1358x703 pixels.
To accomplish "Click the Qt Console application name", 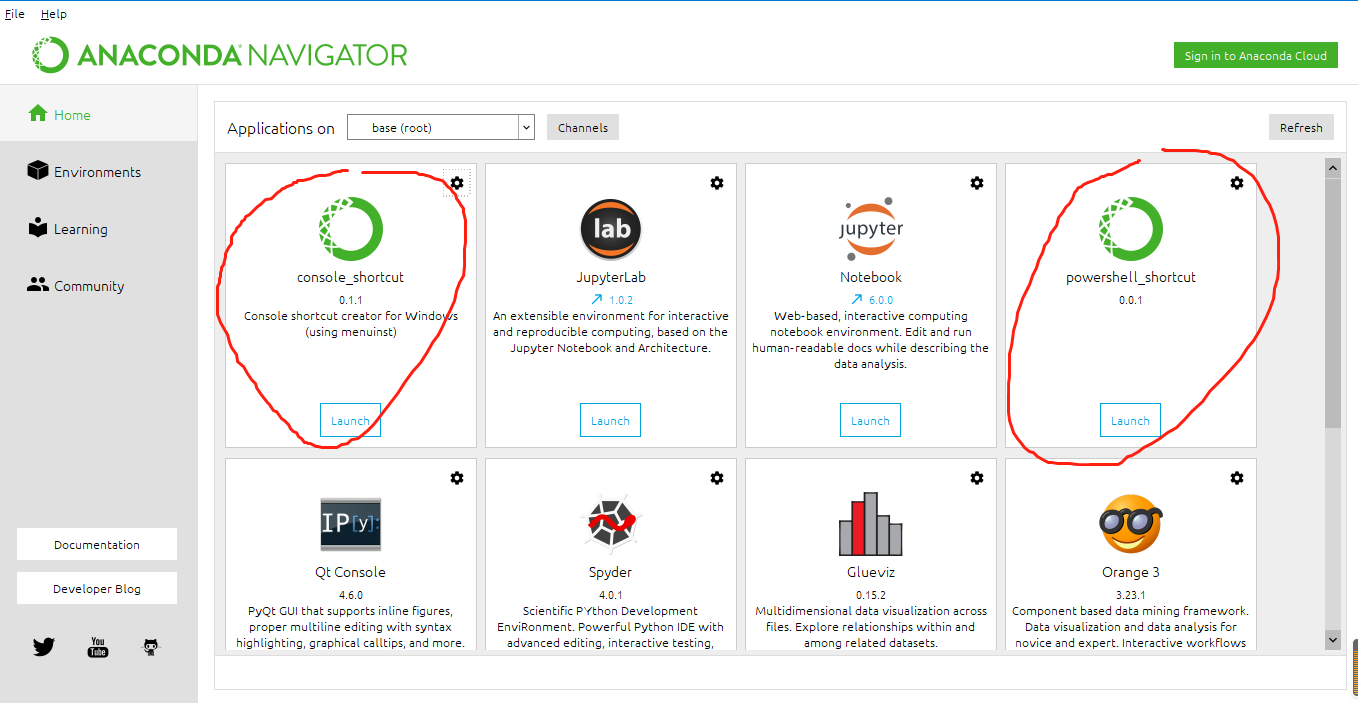I will tap(350, 572).
